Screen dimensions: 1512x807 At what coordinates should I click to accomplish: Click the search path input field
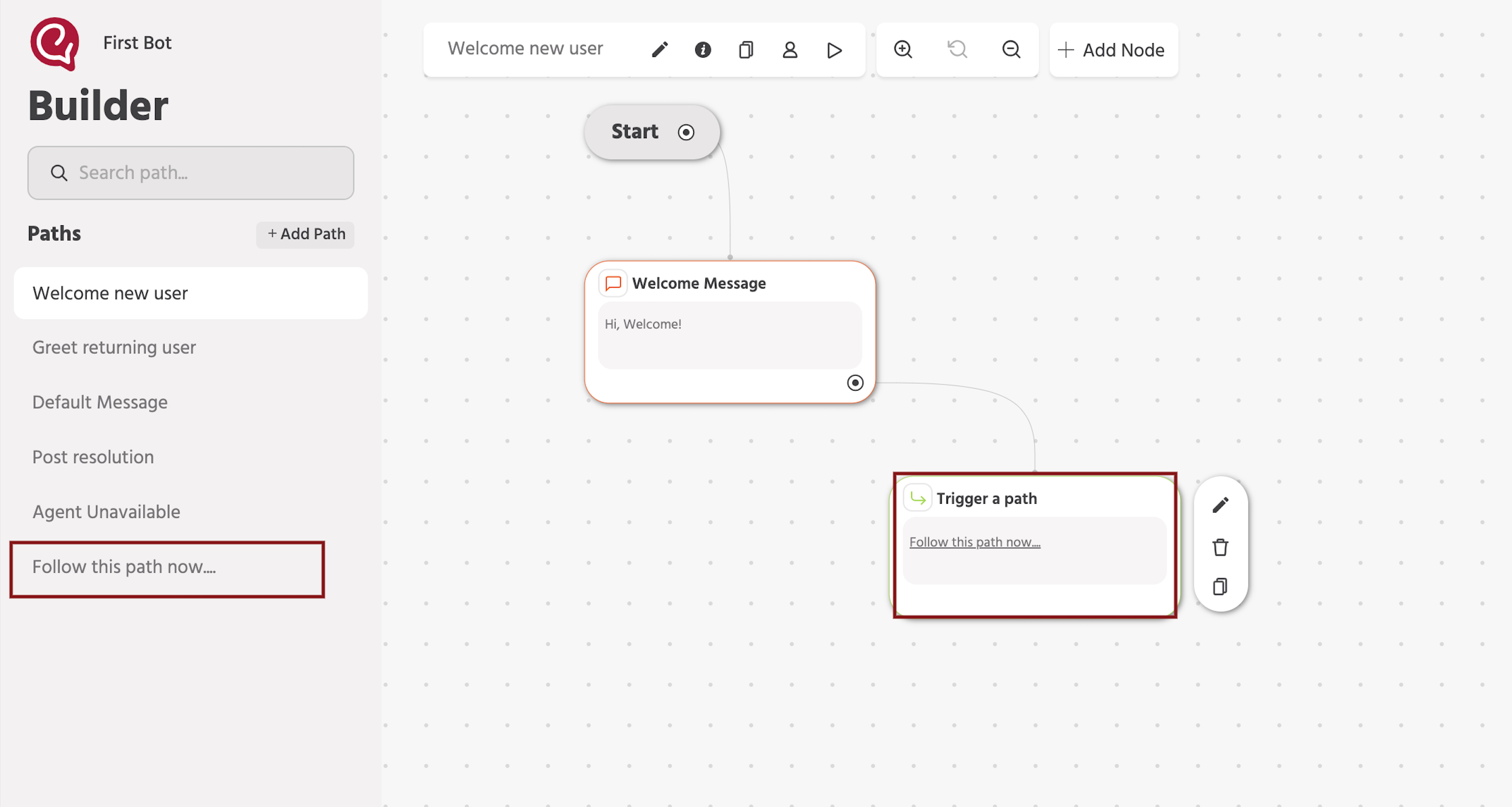pos(191,172)
